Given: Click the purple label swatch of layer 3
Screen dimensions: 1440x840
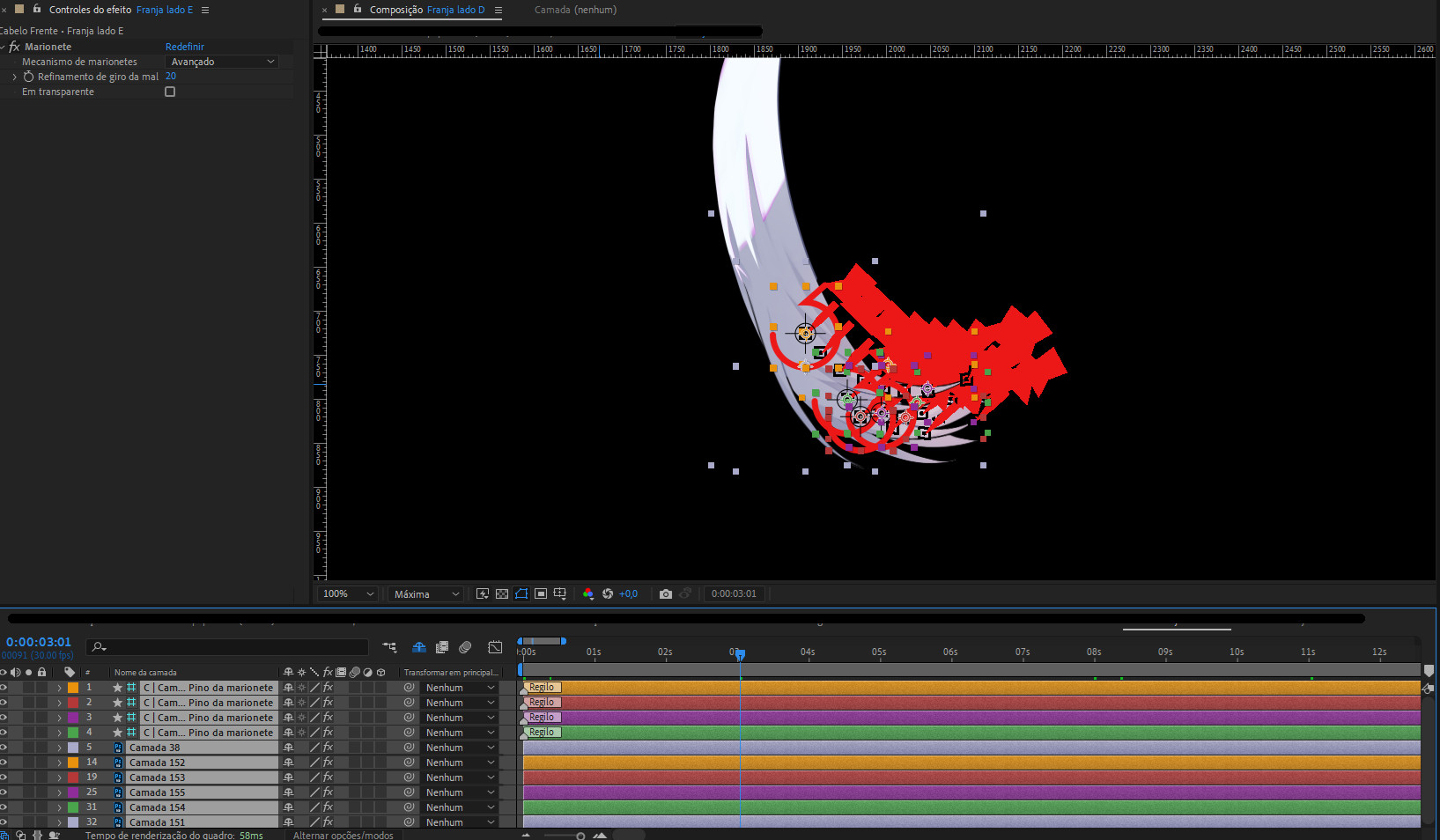Looking at the screenshot, I should tap(73, 718).
